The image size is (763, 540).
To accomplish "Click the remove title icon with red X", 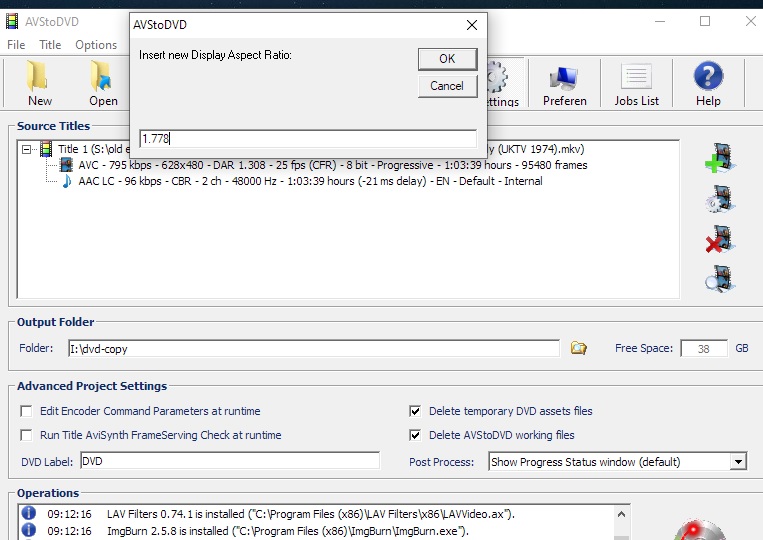I will [x=720, y=239].
